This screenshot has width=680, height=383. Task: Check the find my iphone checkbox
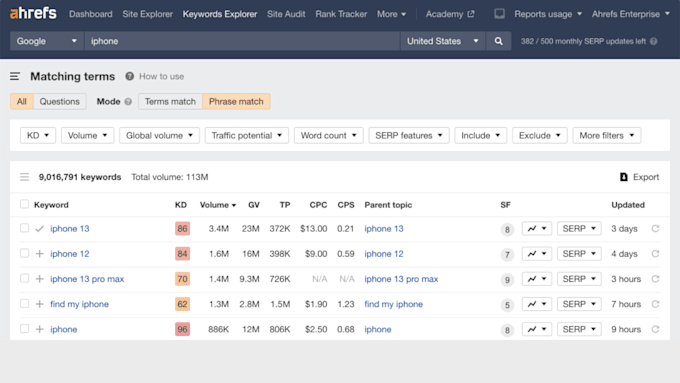coord(24,304)
